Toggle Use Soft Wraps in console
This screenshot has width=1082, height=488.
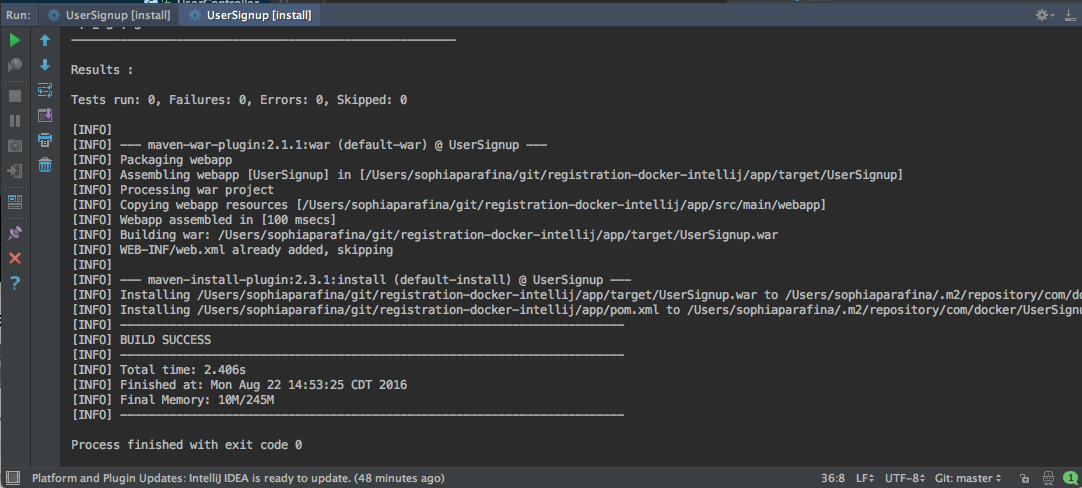click(x=45, y=90)
